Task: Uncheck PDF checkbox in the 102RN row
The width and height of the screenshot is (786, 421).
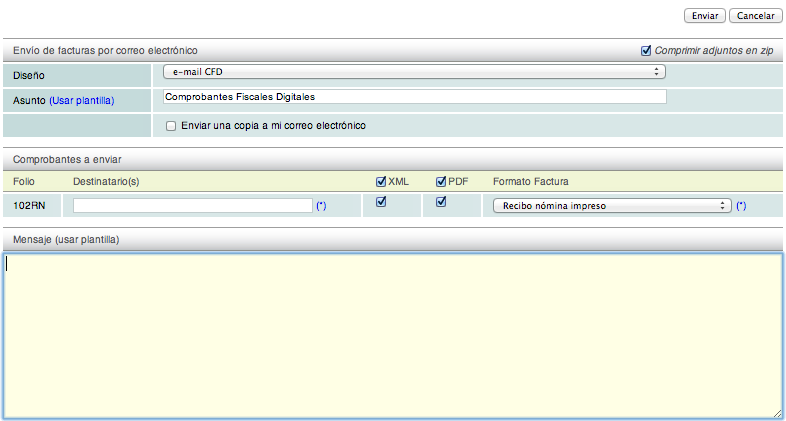Action: coord(441,202)
